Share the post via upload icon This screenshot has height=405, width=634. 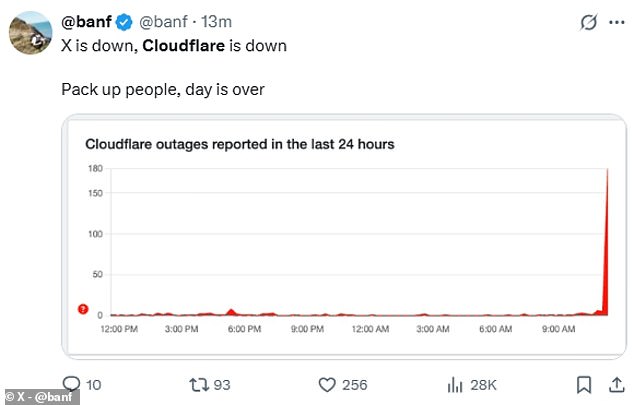(615, 384)
